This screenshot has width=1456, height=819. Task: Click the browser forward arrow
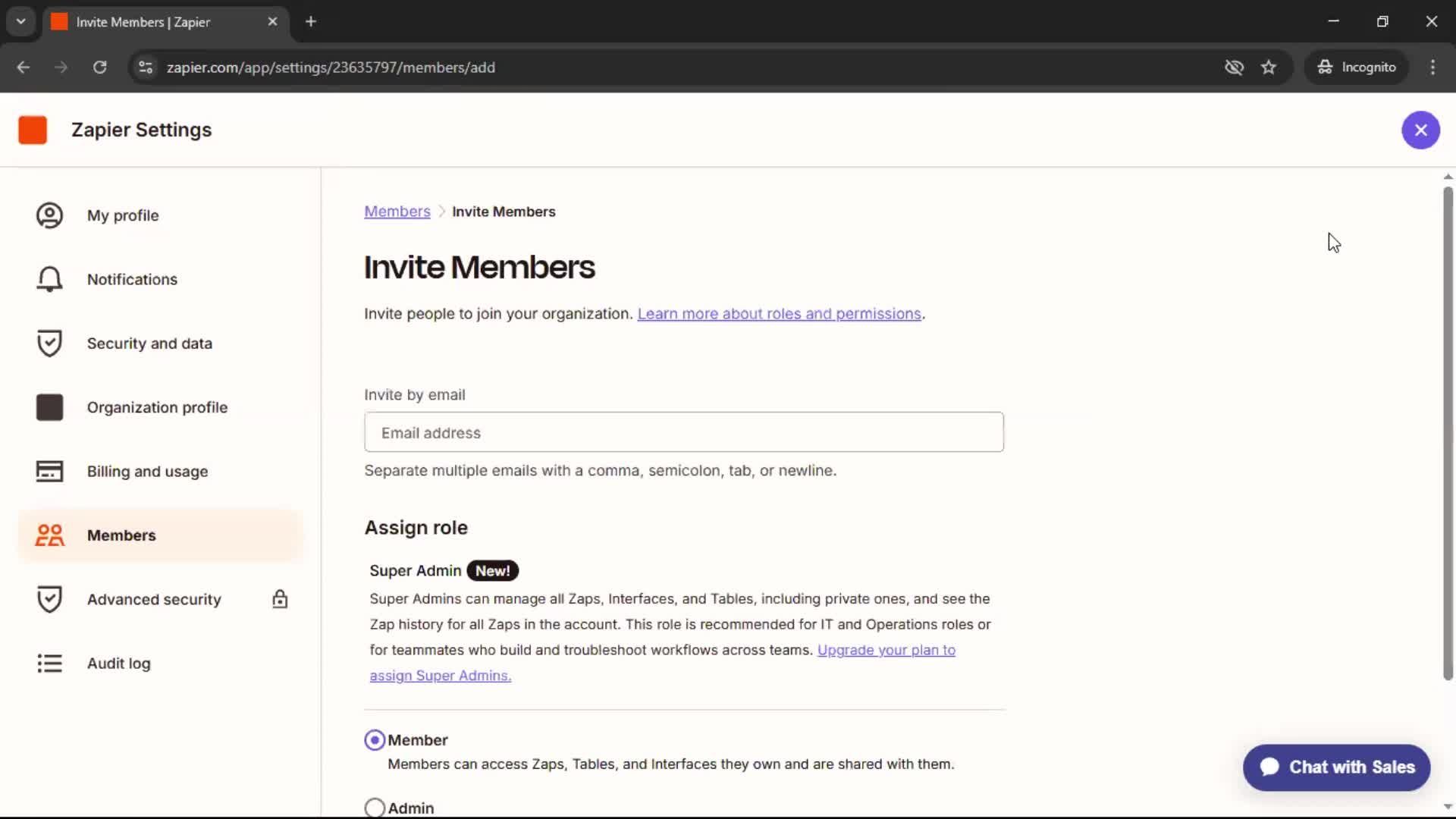pos(61,67)
